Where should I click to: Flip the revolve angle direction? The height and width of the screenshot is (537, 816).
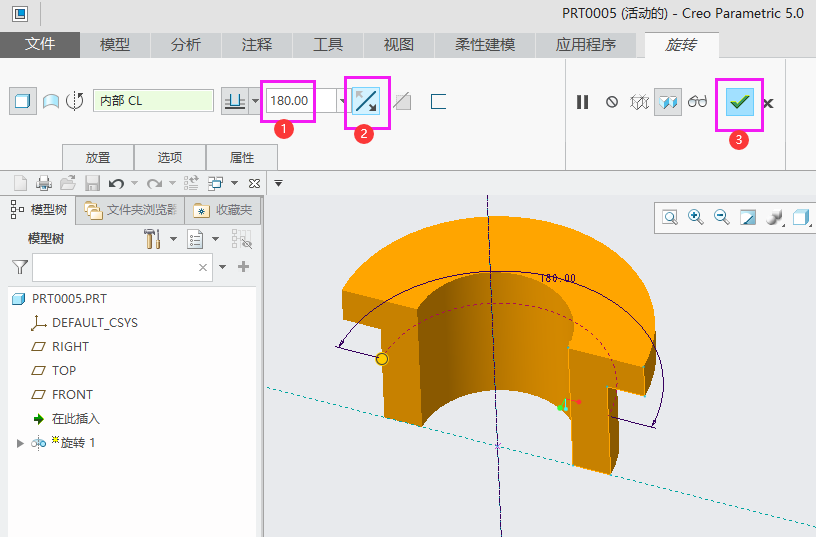367,102
